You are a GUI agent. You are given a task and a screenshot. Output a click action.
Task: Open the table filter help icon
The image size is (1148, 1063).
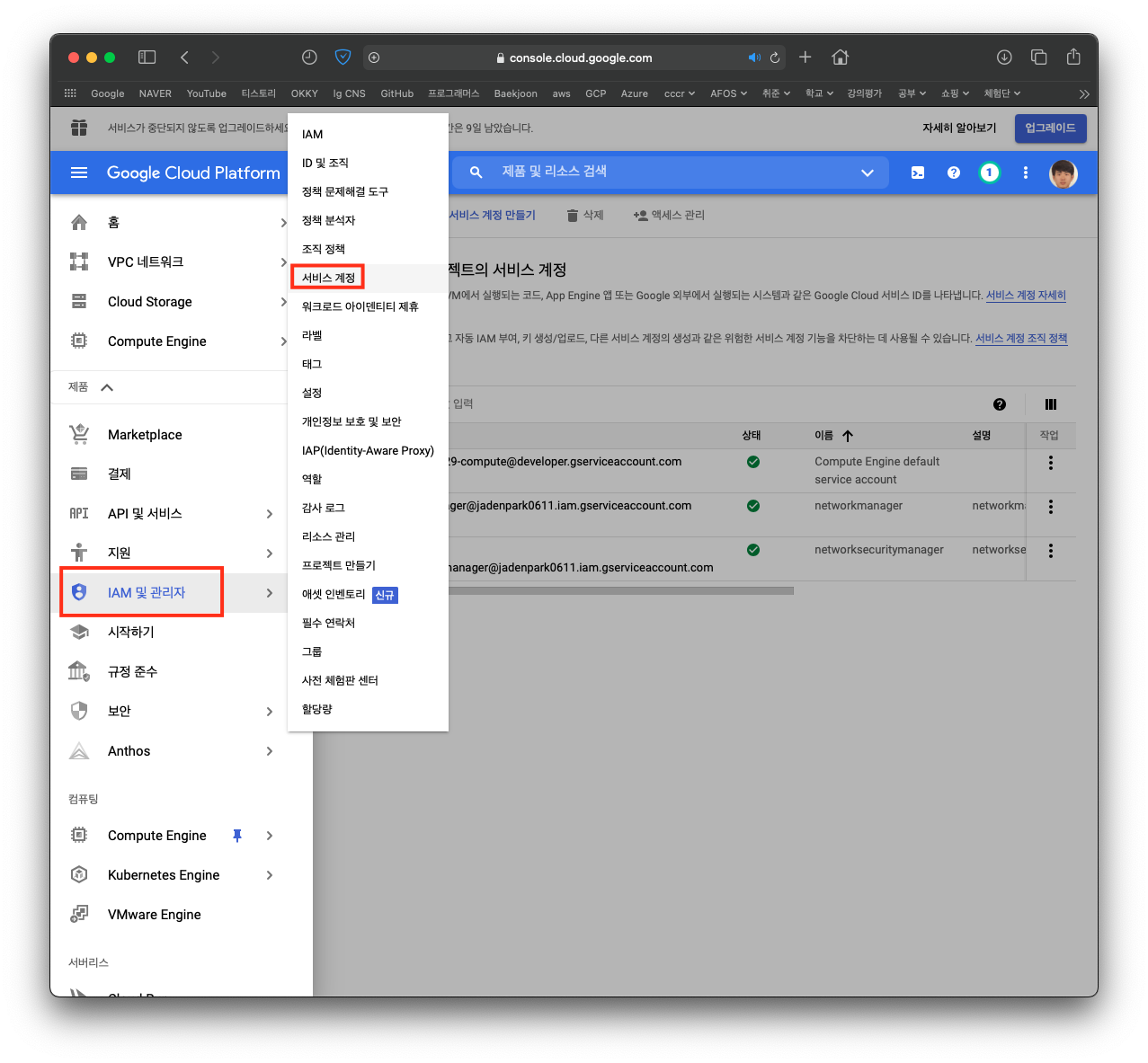point(1000,404)
